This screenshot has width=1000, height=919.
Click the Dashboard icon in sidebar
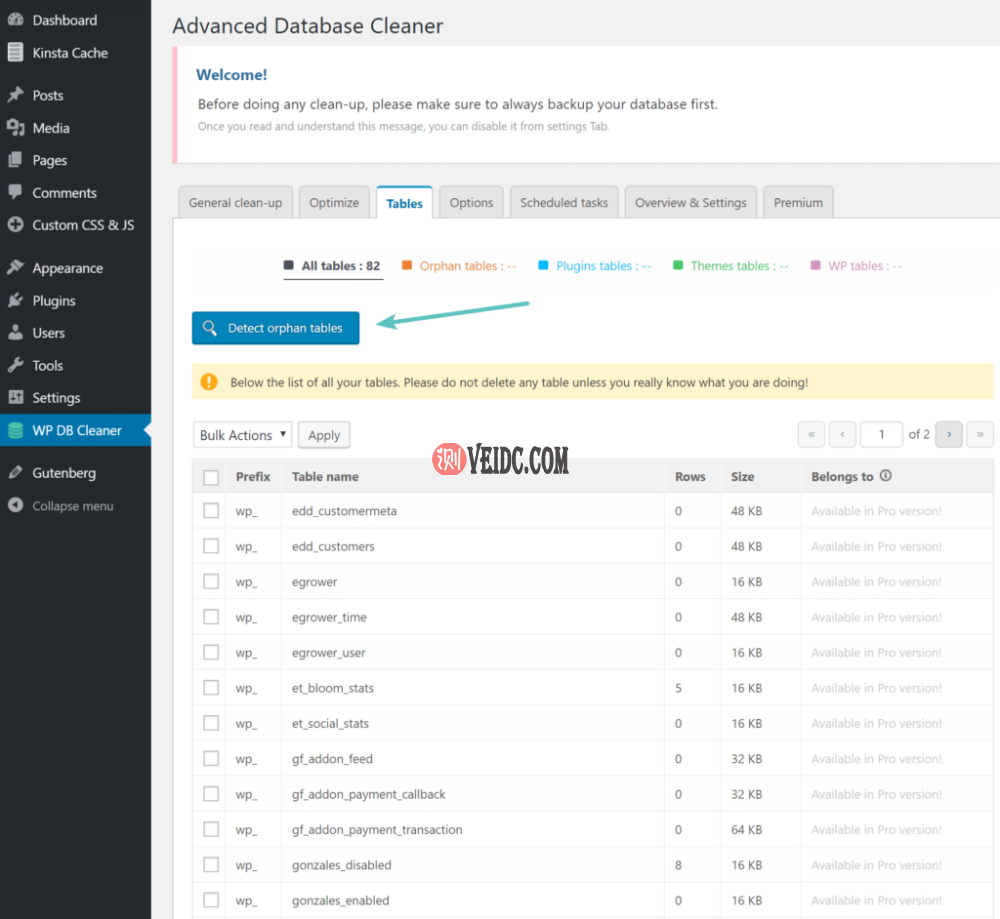pos(15,20)
